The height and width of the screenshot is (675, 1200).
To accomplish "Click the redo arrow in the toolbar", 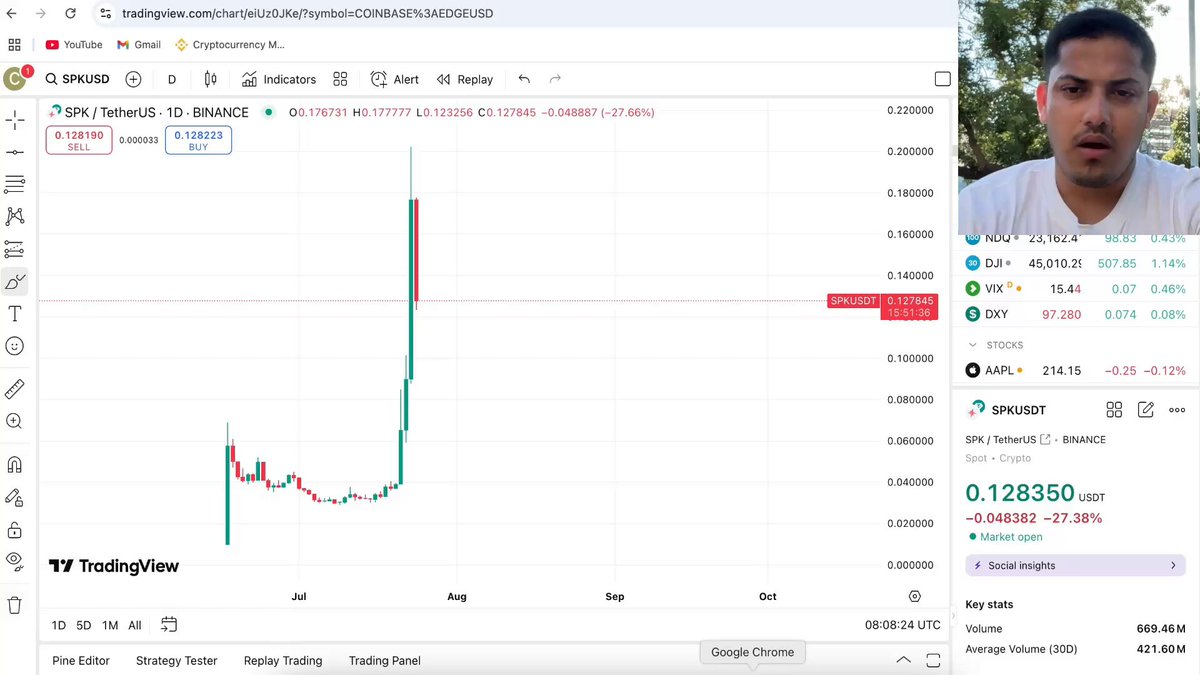I will (x=555, y=79).
